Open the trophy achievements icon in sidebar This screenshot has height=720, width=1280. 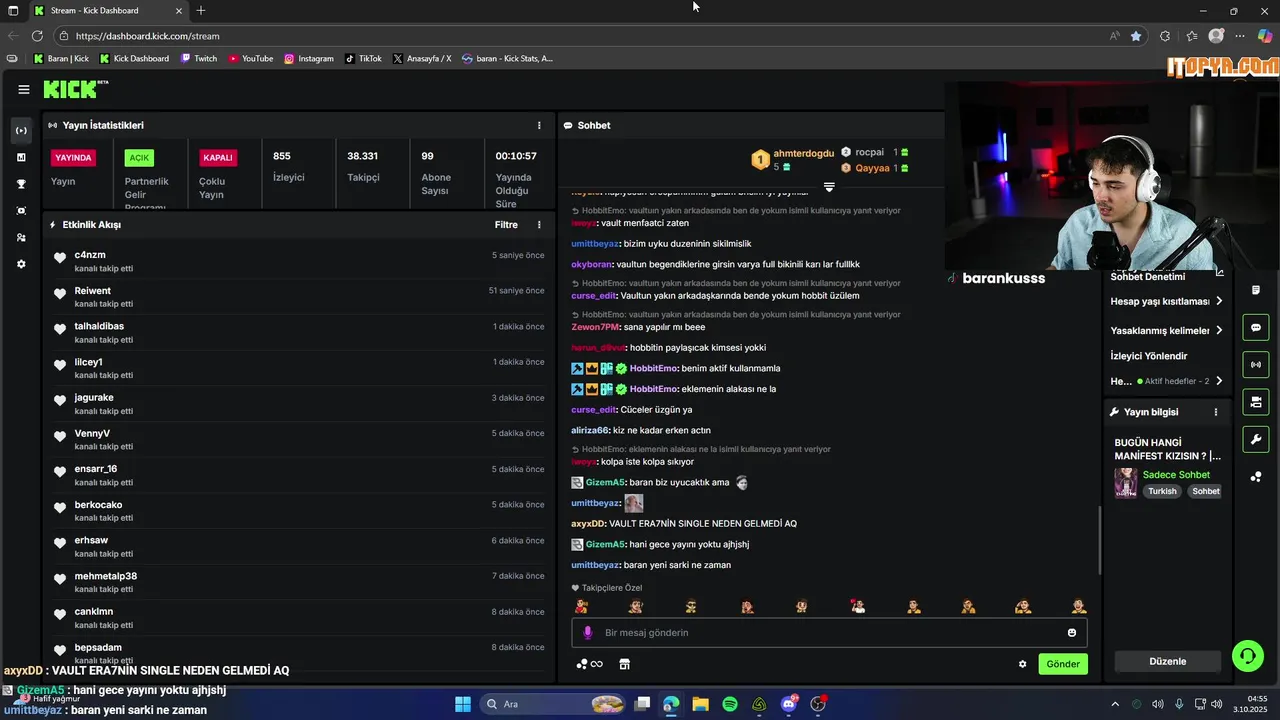[21, 184]
